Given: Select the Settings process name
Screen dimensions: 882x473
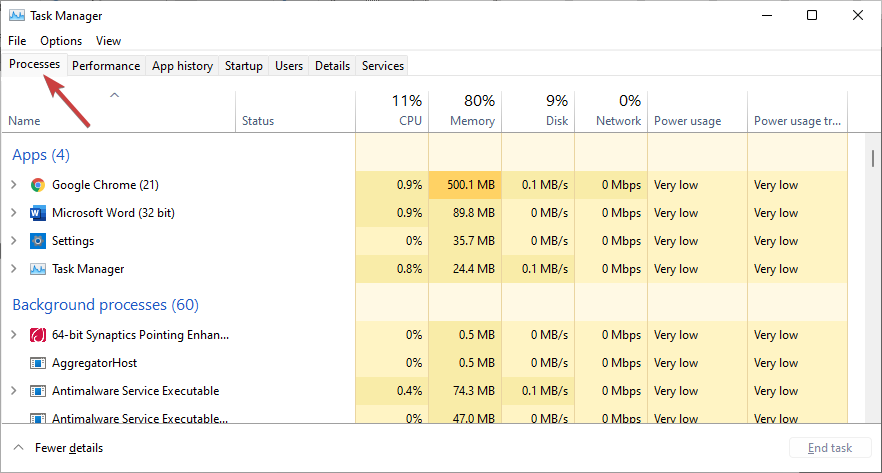Looking at the screenshot, I should [x=73, y=241].
